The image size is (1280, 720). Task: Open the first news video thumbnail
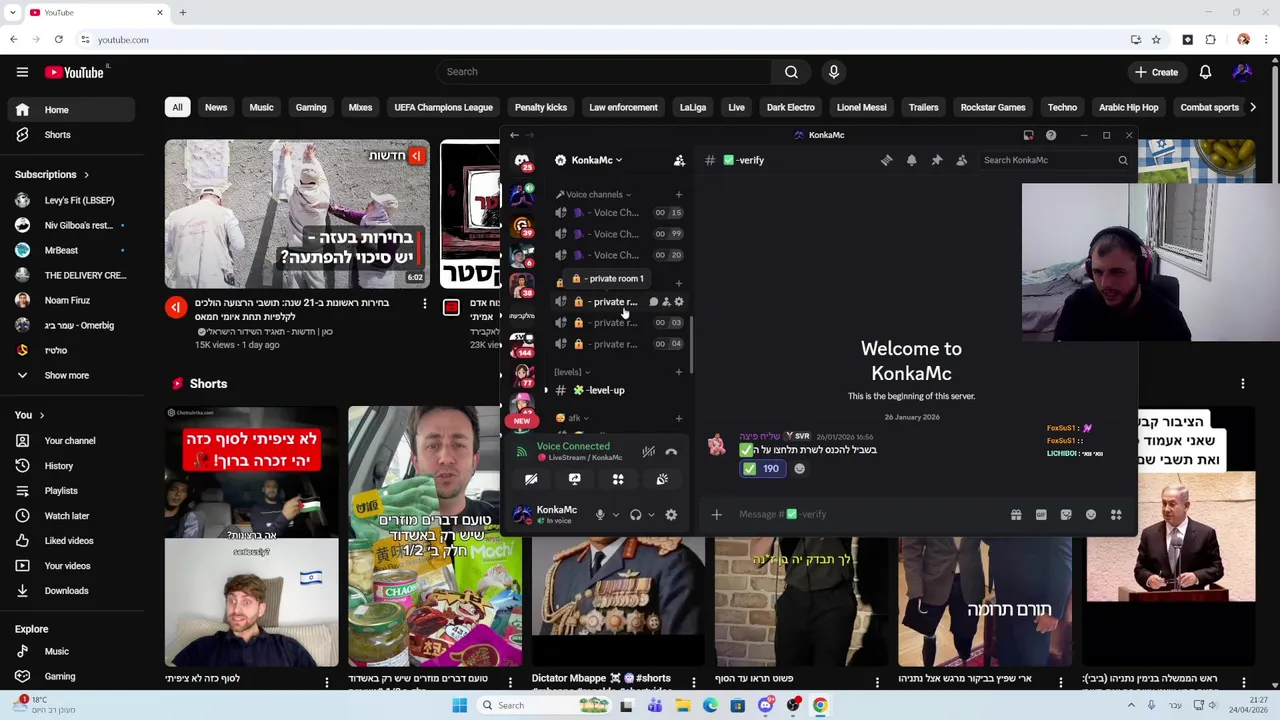click(297, 214)
